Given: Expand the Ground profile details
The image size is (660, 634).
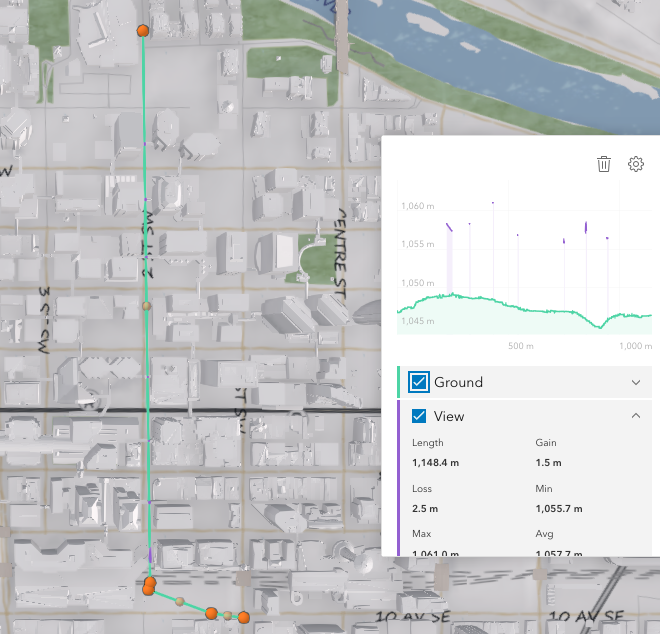Looking at the screenshot, I should (x=636, y=382).
